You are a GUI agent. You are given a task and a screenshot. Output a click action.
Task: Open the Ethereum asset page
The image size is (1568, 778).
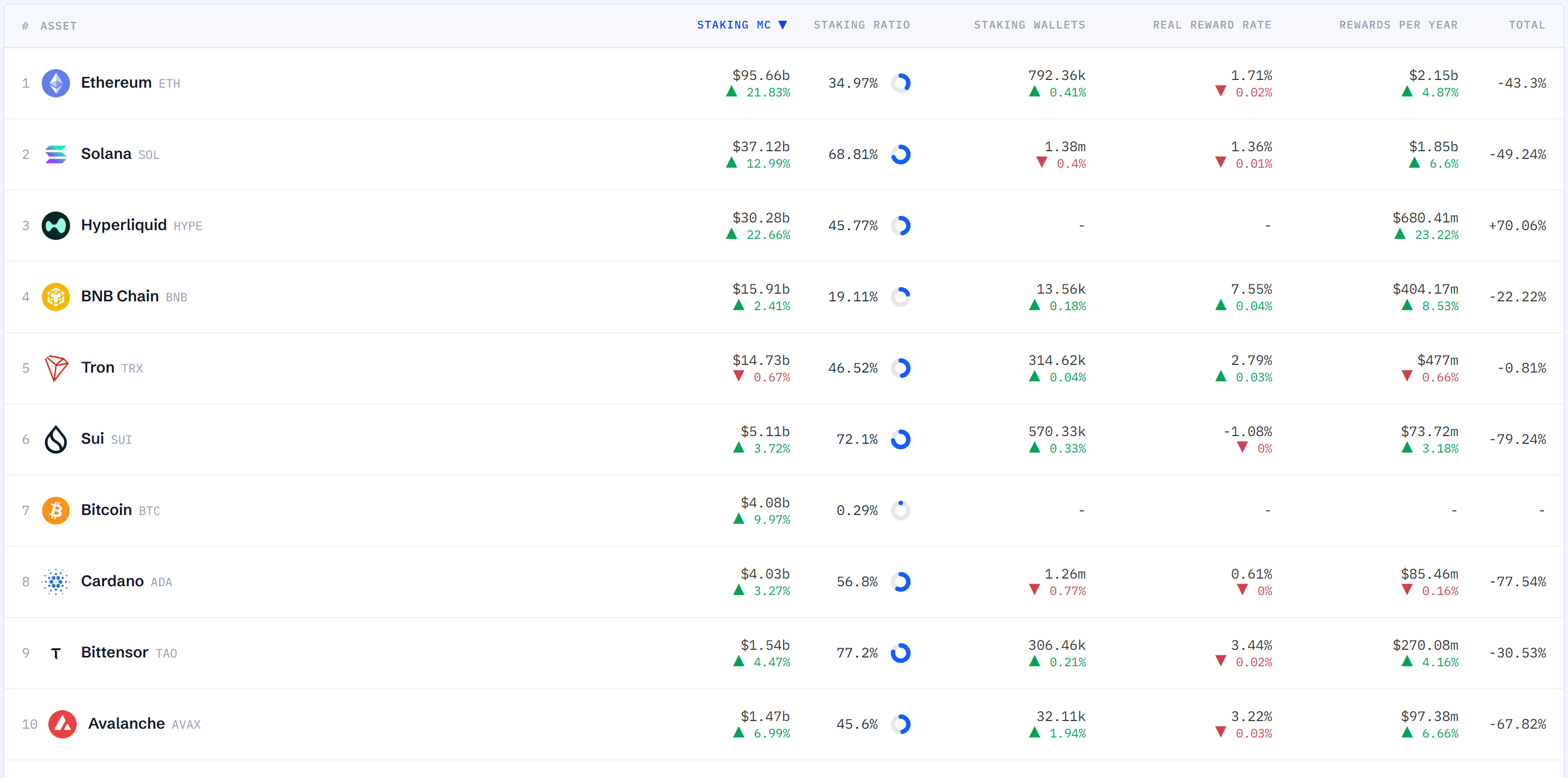(116, 83)
